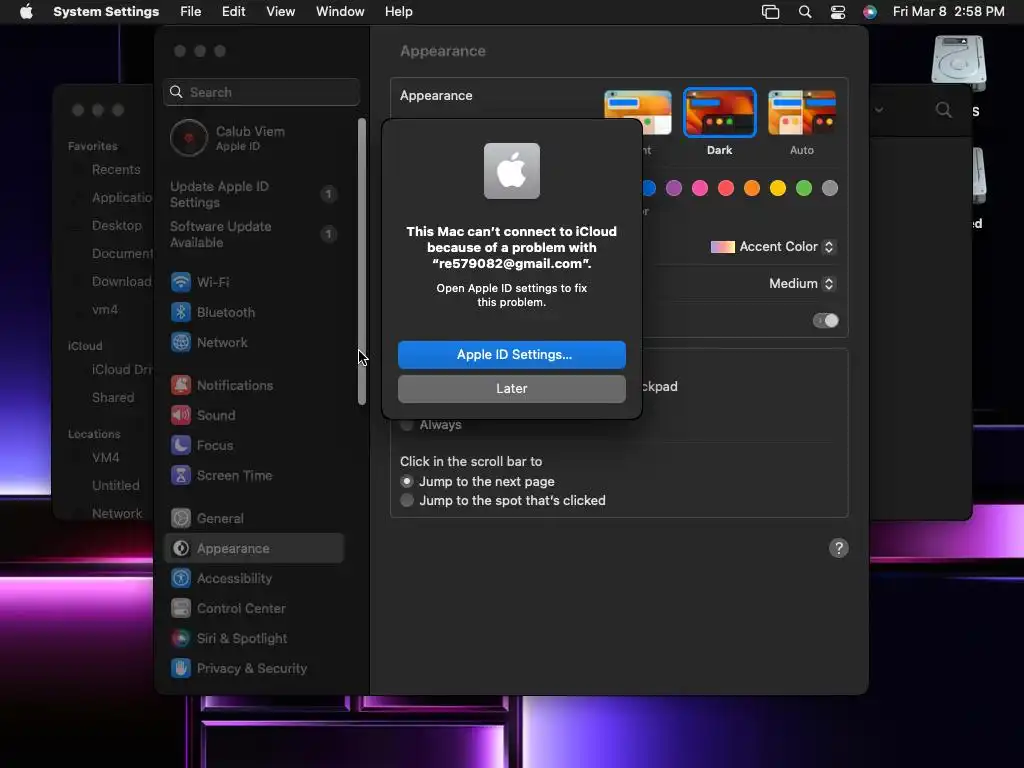Open the Edit menu
1024x768 pixels.
tap(233, 12)
